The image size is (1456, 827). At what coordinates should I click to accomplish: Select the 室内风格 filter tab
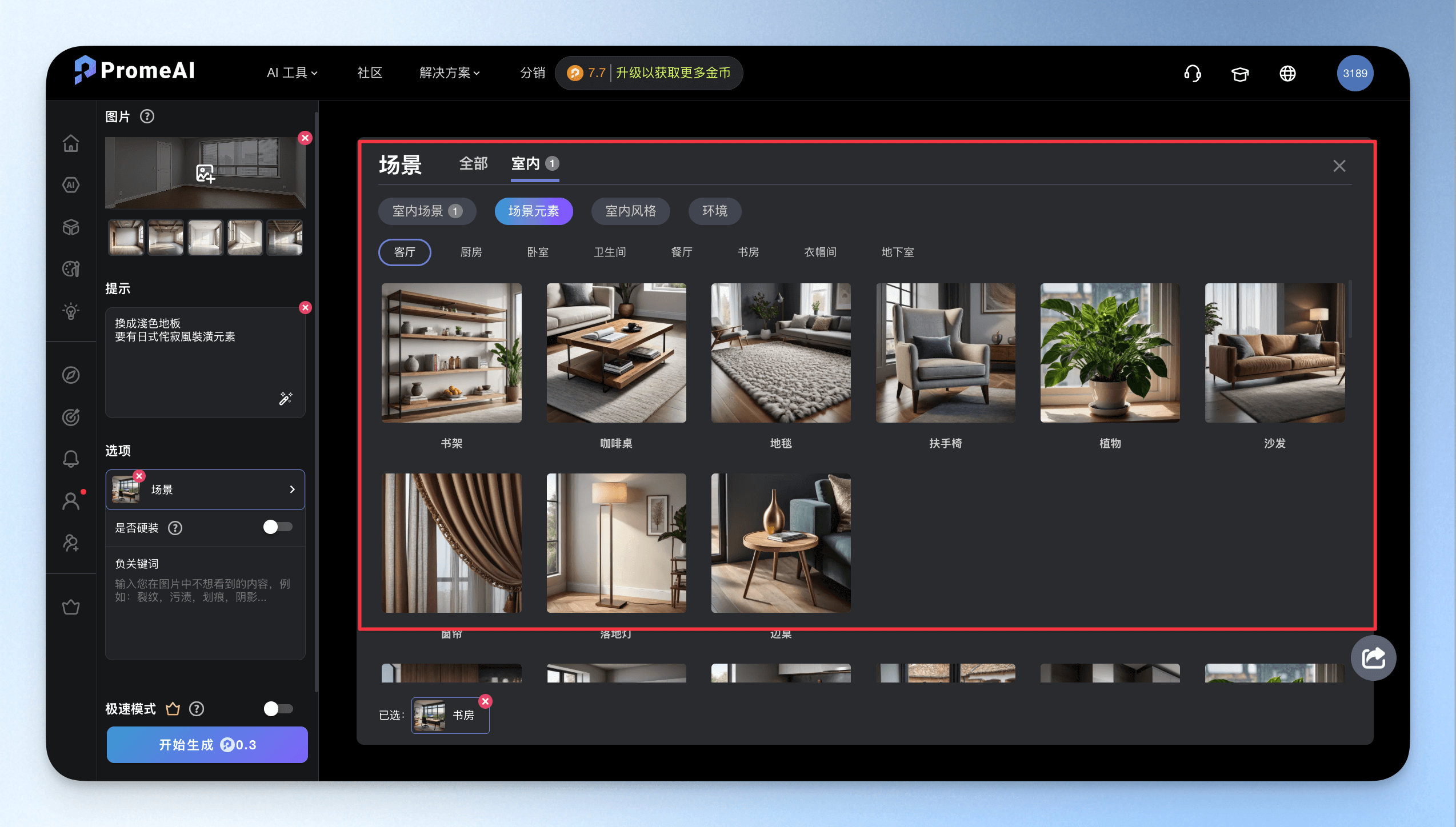tap(631, 211)
